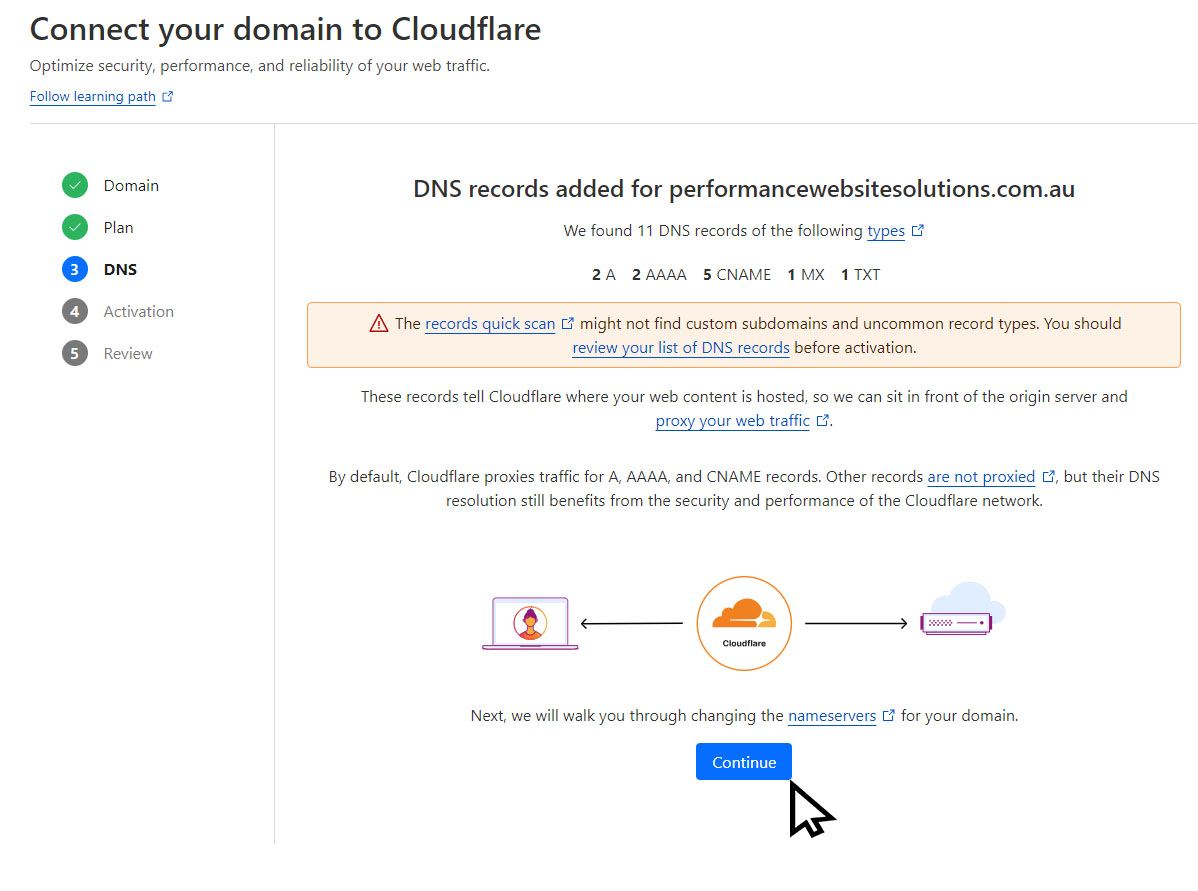Open the "proxy your web traffic" link
The height and width of the screenshot is (891, 1198).
tap(732, 420)
